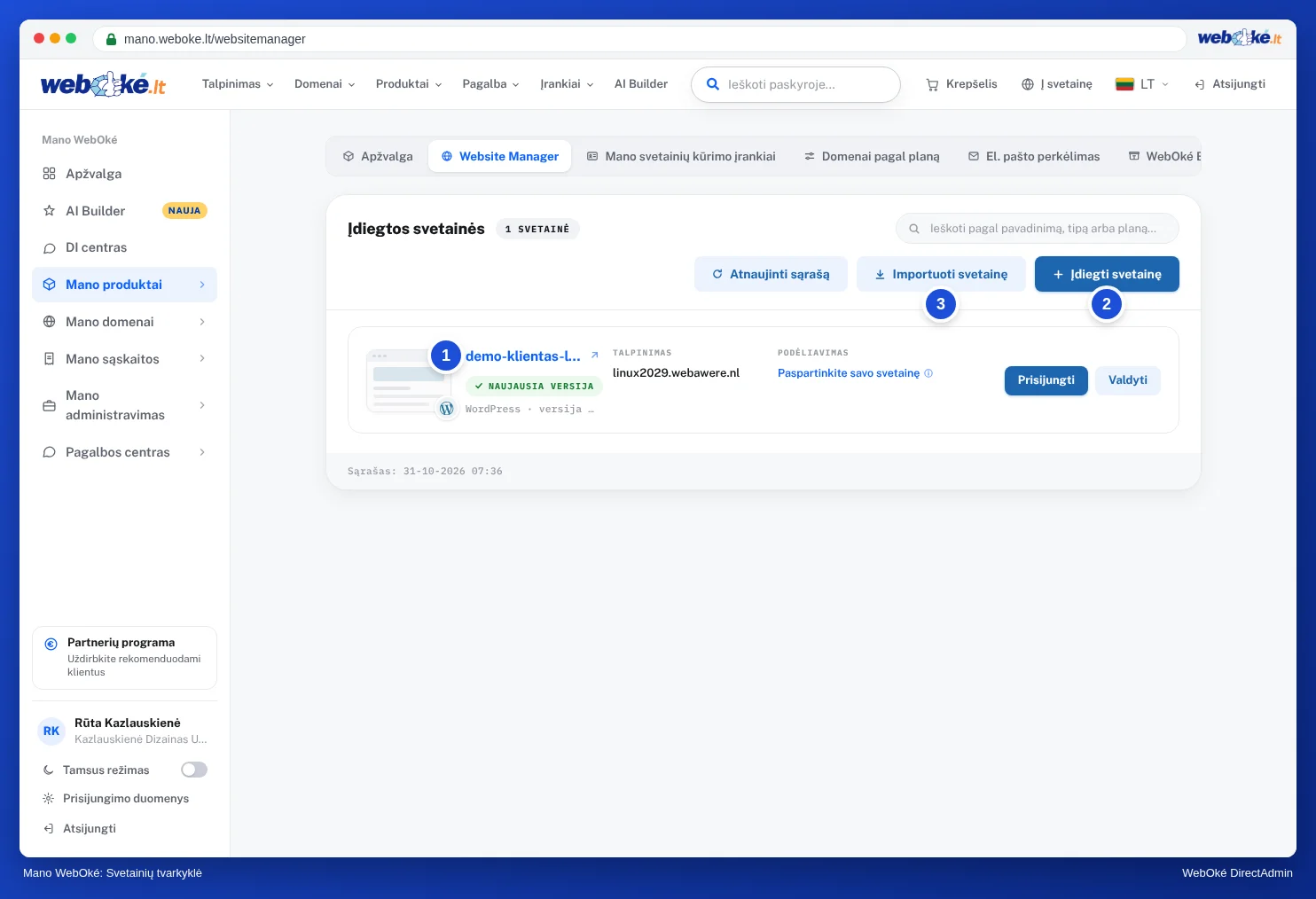Screen dimensions: 1316x899
Task: Open the Partnerių programa card
Action: pyautogui.click(x=125, y=658)
